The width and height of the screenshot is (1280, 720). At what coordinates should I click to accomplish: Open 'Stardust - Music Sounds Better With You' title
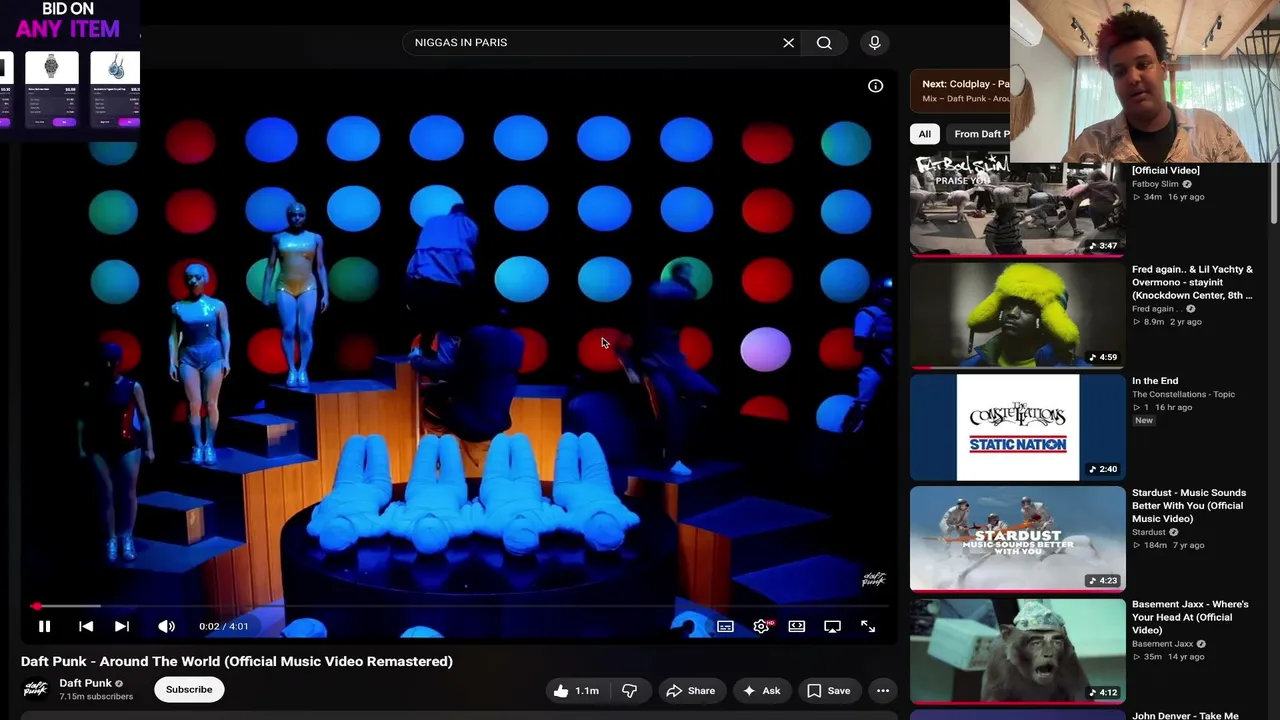click(x=1189, y=505)
